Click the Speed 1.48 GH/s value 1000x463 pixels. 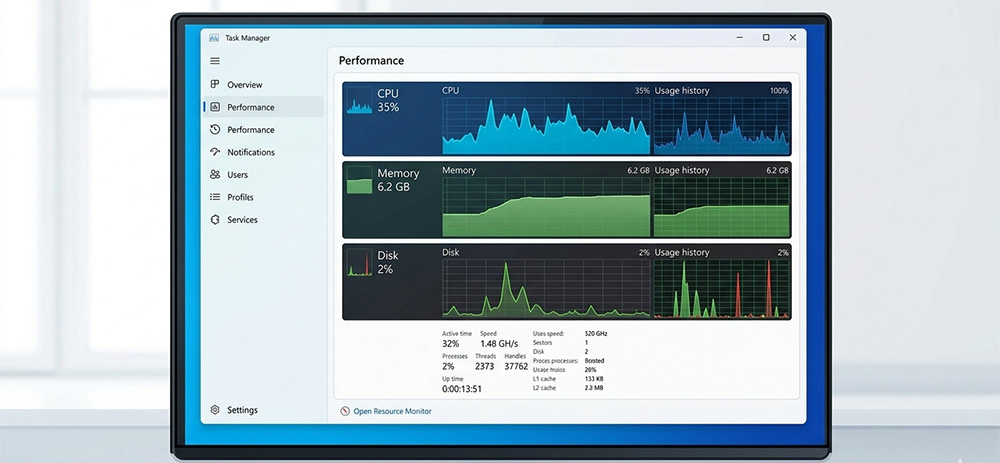pos(498,344)
